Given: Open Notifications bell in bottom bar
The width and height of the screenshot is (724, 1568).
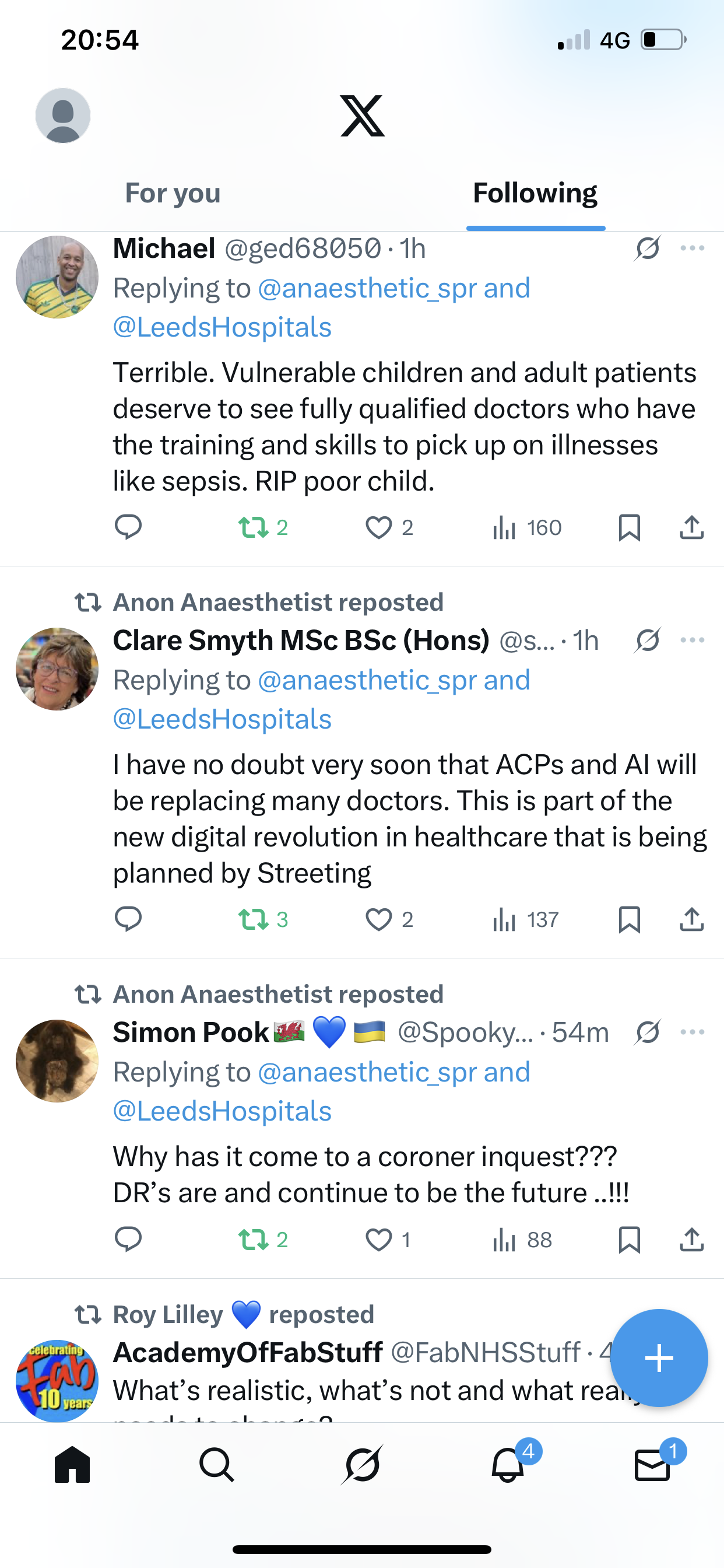Looking at the screenshot, I should tap(508, 1465).
